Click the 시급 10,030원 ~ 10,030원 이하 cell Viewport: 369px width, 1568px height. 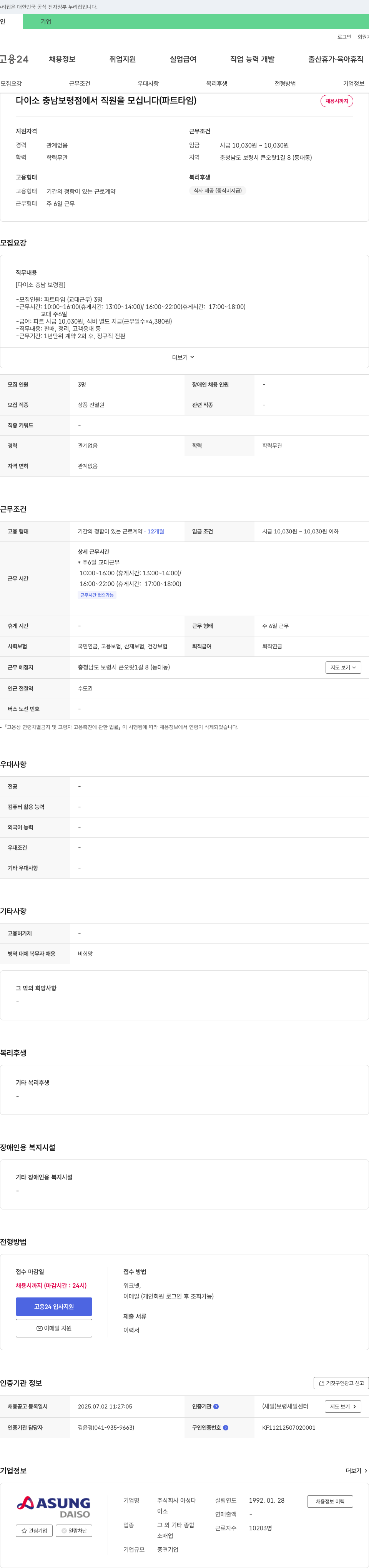click(300, 532)
